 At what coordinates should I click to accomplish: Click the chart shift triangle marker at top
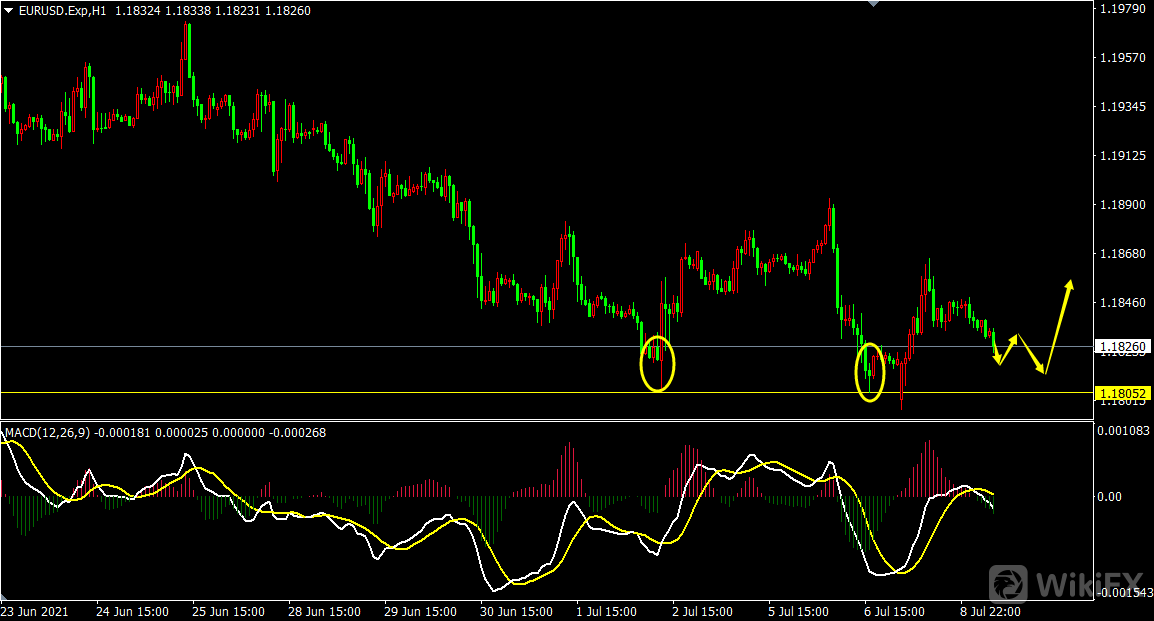[876, 4]
